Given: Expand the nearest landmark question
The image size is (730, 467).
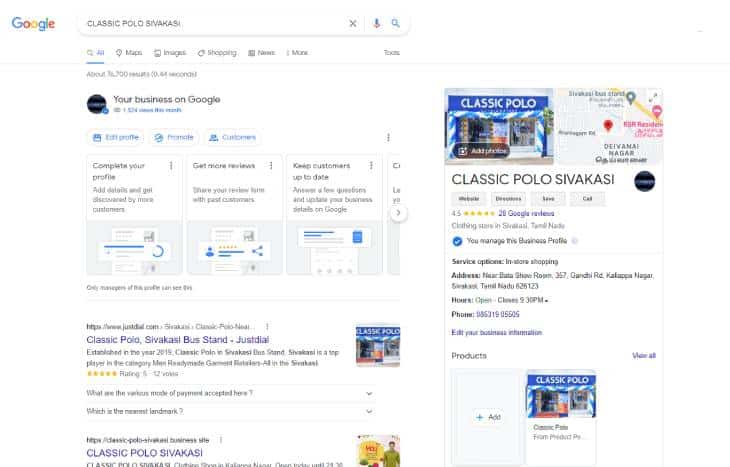Looking at the screenshot, I should pyautogui.click(x=230, y=412).
